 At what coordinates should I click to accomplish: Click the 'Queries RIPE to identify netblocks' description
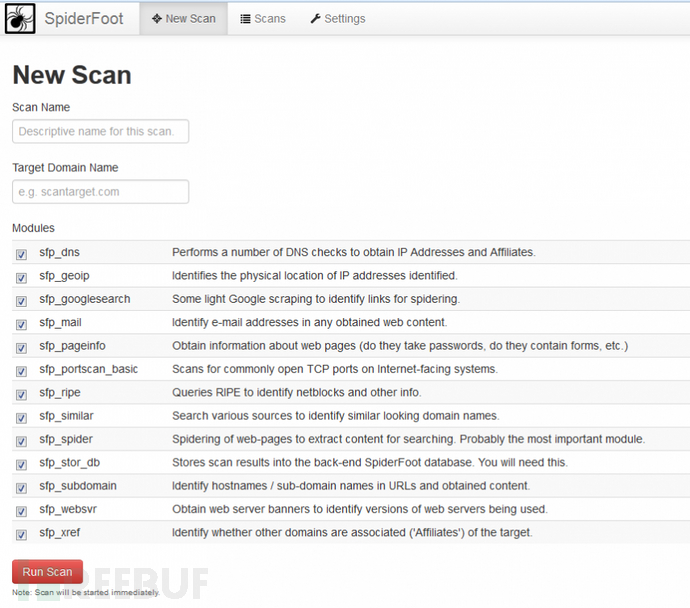point(297,392)
